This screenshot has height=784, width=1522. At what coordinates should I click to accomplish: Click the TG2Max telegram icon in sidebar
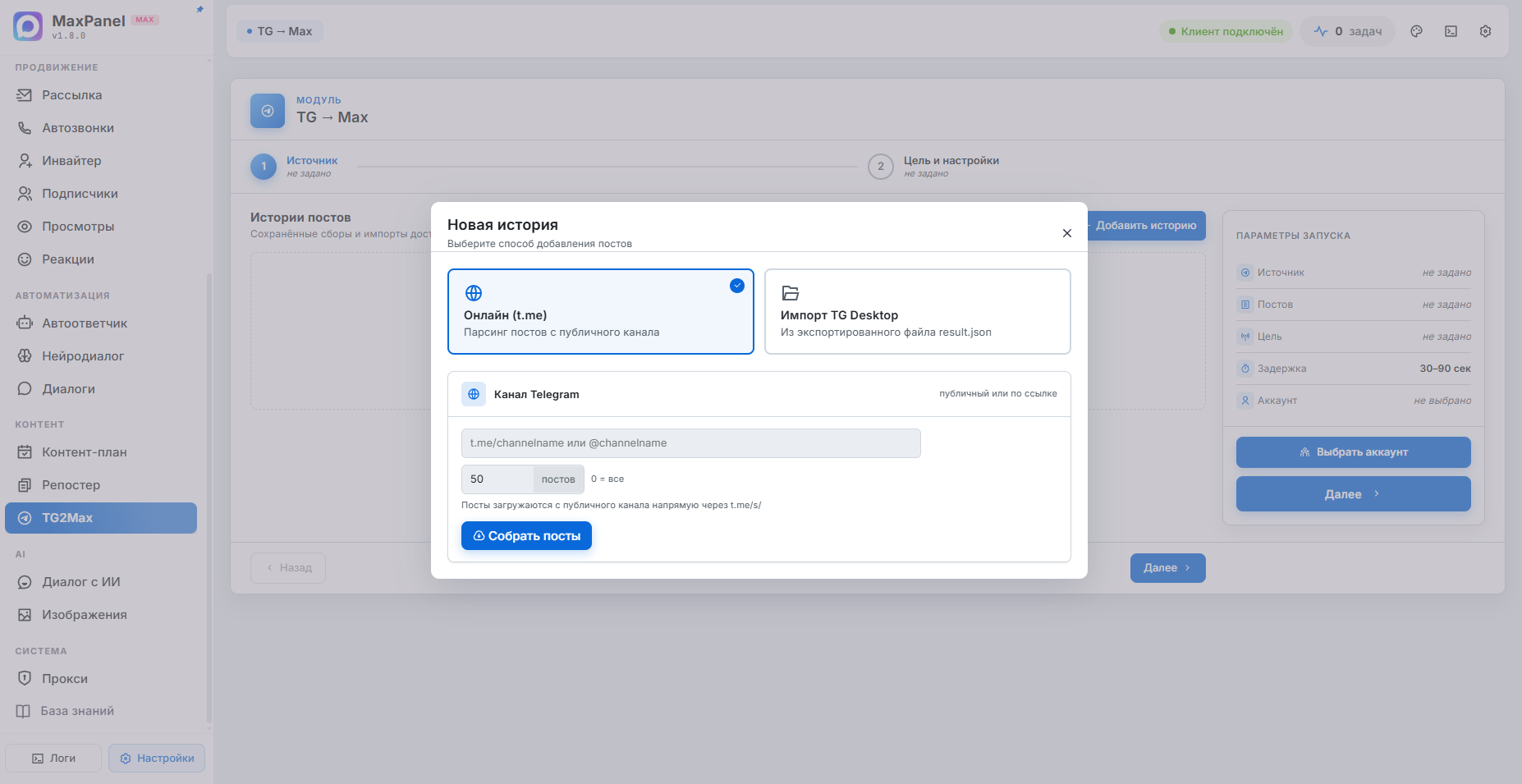click(25, 518)
